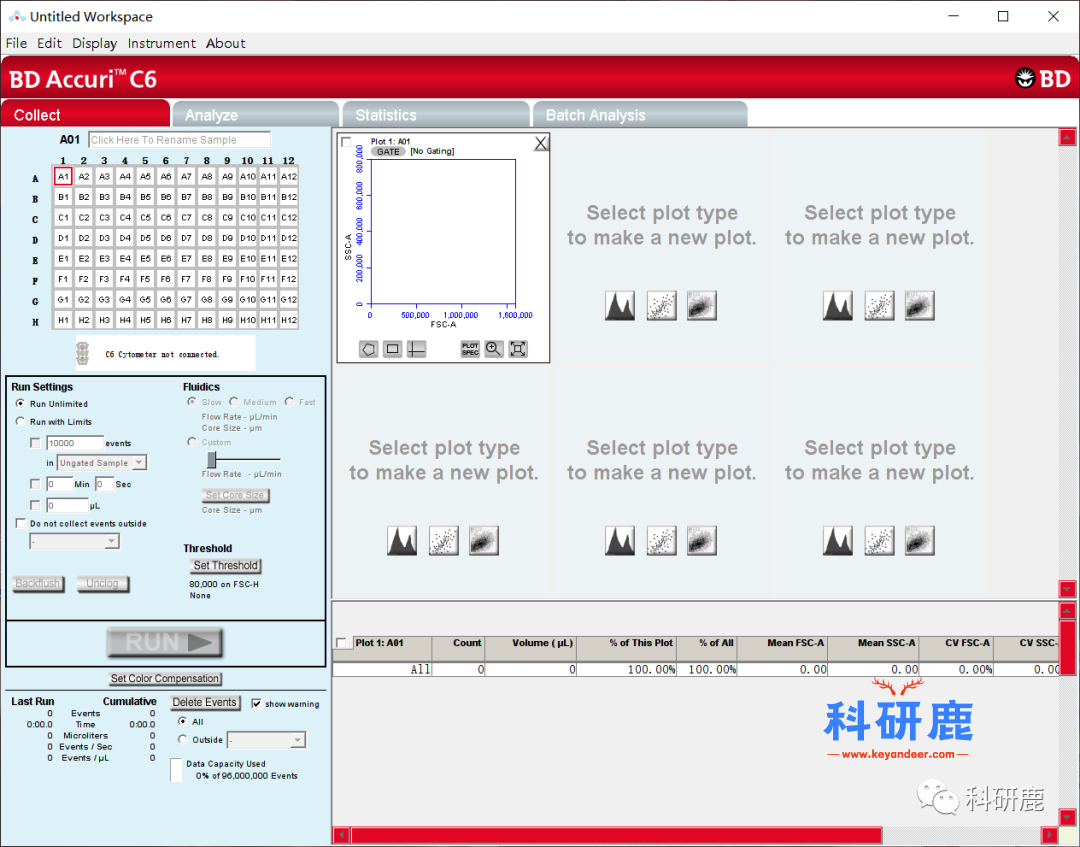Click the expand-to-fit icon in Plot 1
The image size is (1080, 847).
click(518, 349)
